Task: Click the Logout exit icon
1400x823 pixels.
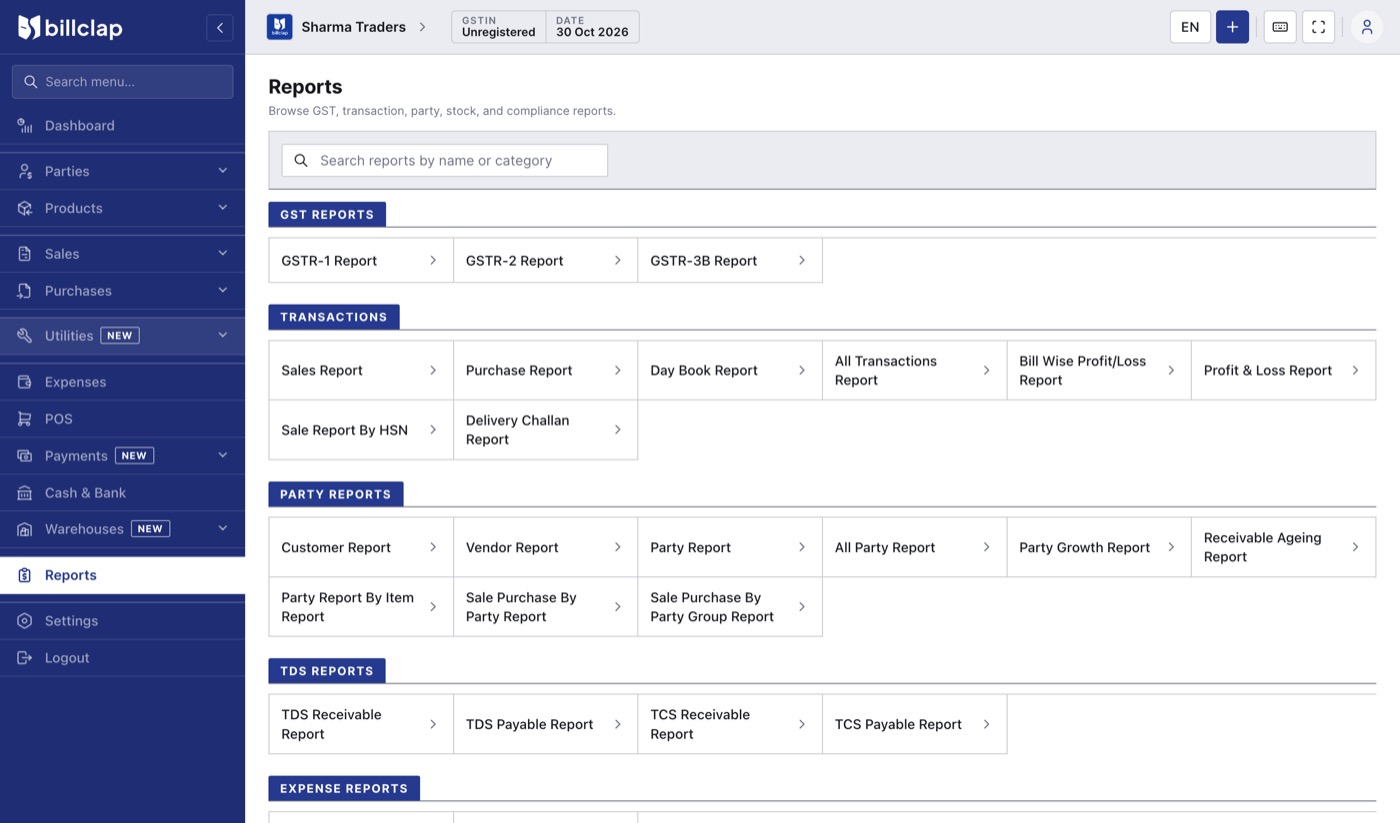Action: pos(25,658)
